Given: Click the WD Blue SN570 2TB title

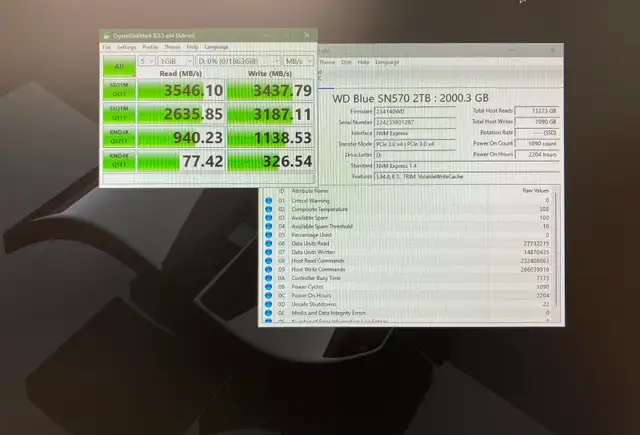Looking at the screenshot, I should pyautogui.click(x=411, y=98).
